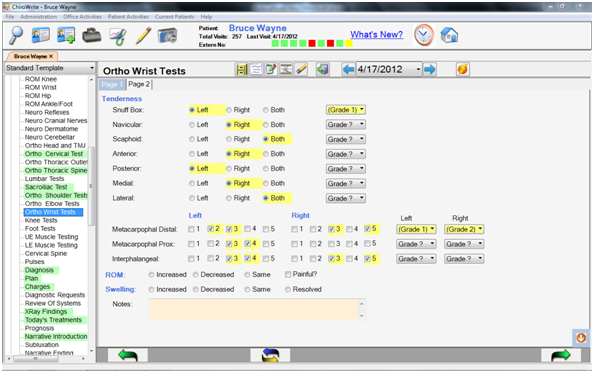
Task: Go to next visit date blue arrow
Action: point(430,69)
